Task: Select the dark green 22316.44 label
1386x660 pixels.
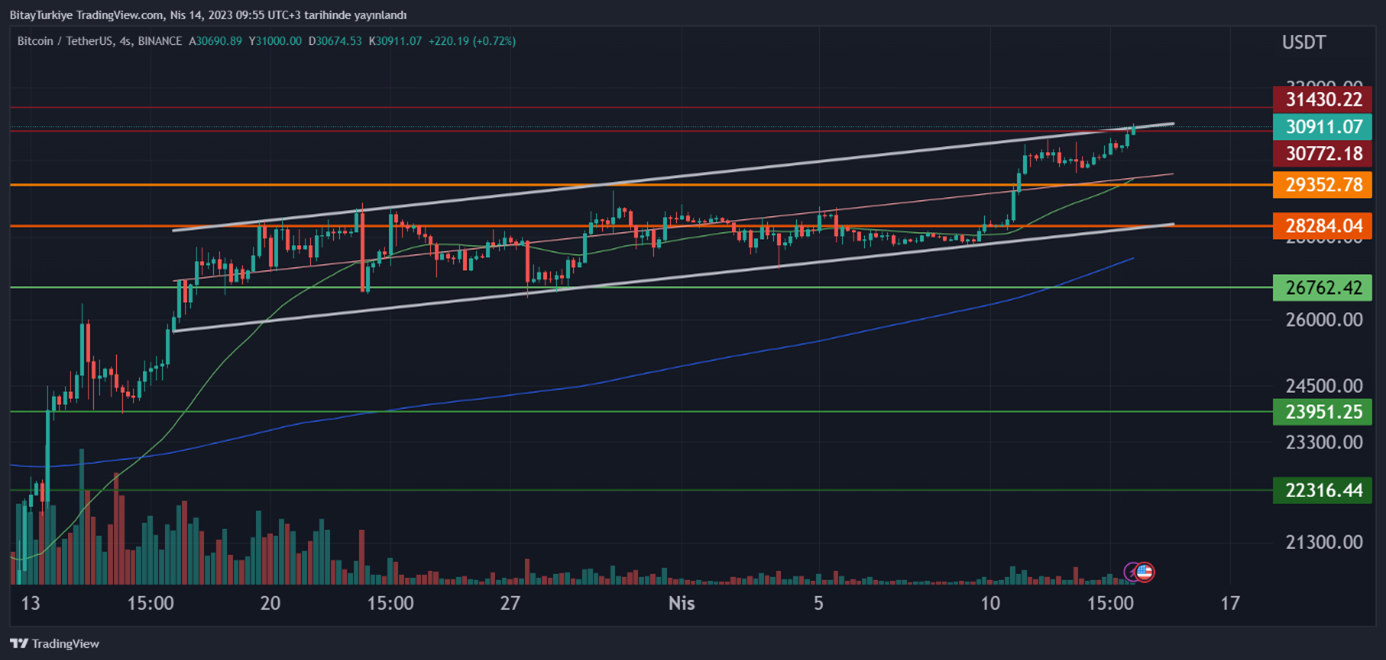Action: [x=1323, y=490]
